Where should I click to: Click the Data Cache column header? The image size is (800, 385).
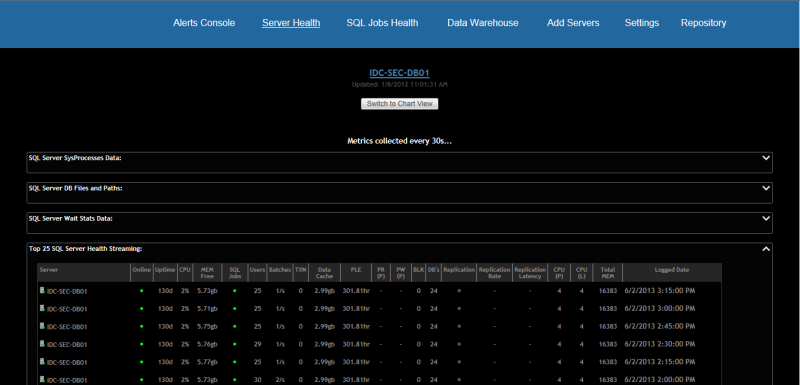click(x=324, y=272)
